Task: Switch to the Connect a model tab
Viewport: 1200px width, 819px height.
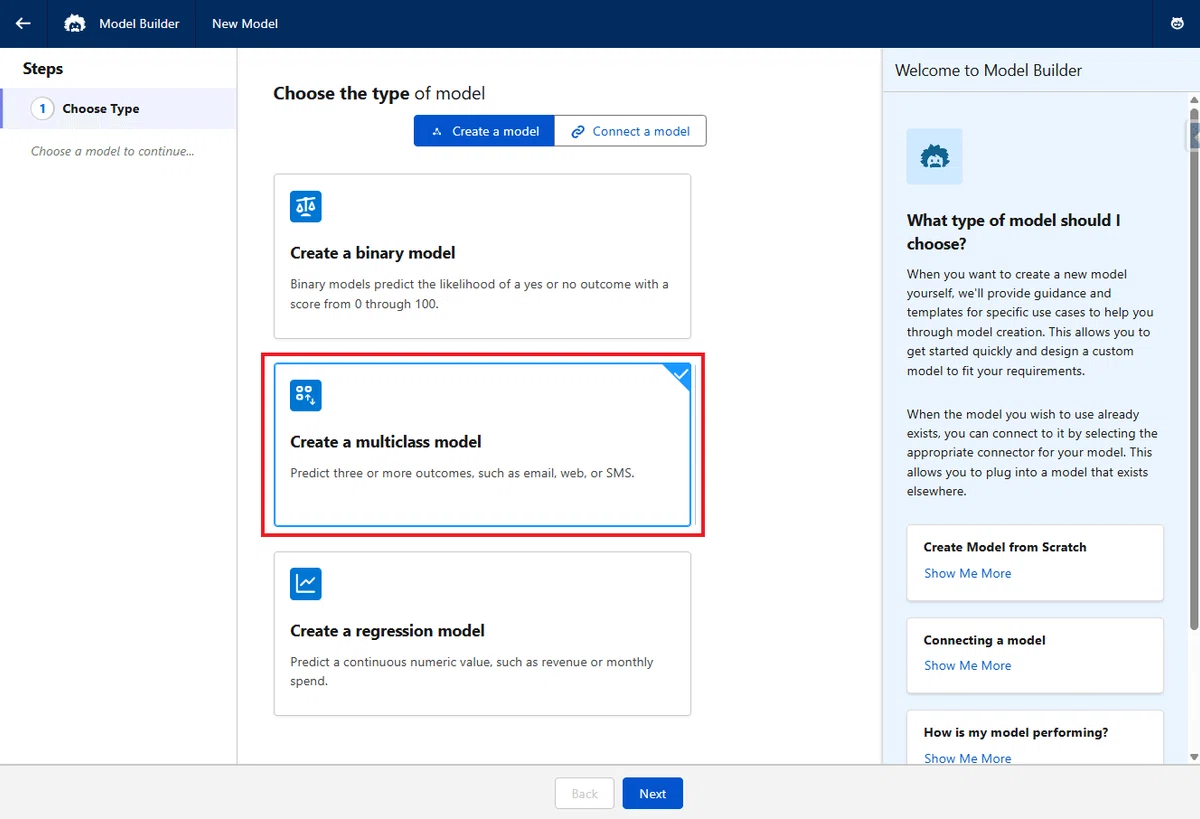Action: point(631,131)
